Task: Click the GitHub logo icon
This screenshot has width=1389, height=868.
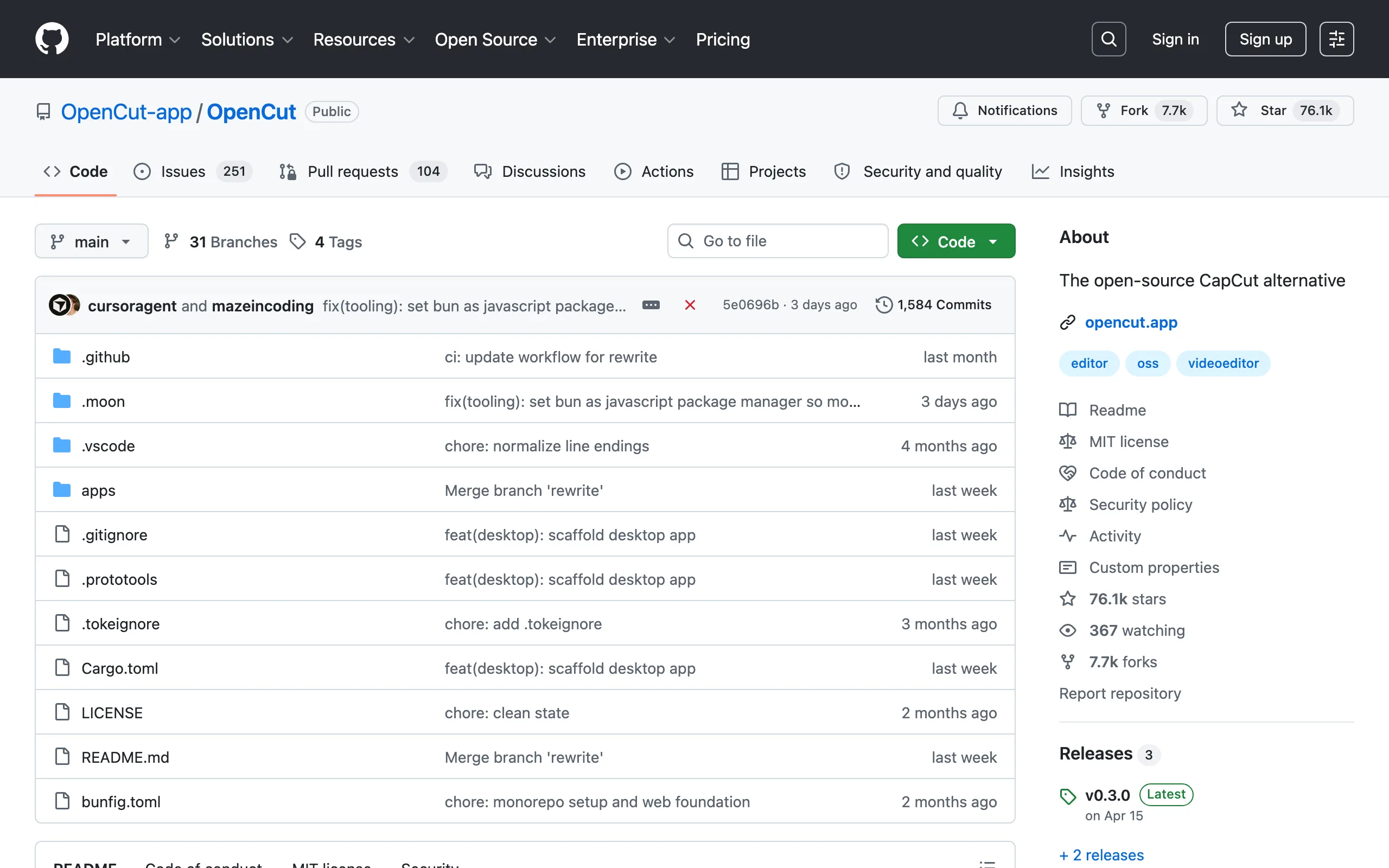Action: tap(52, 39)
